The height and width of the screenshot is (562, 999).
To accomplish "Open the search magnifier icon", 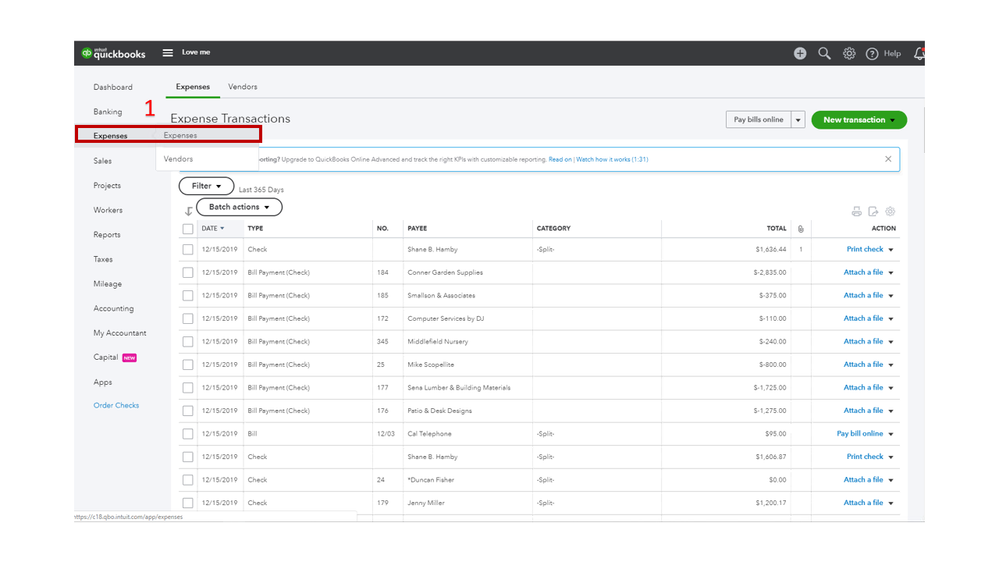I will [824, 54].
